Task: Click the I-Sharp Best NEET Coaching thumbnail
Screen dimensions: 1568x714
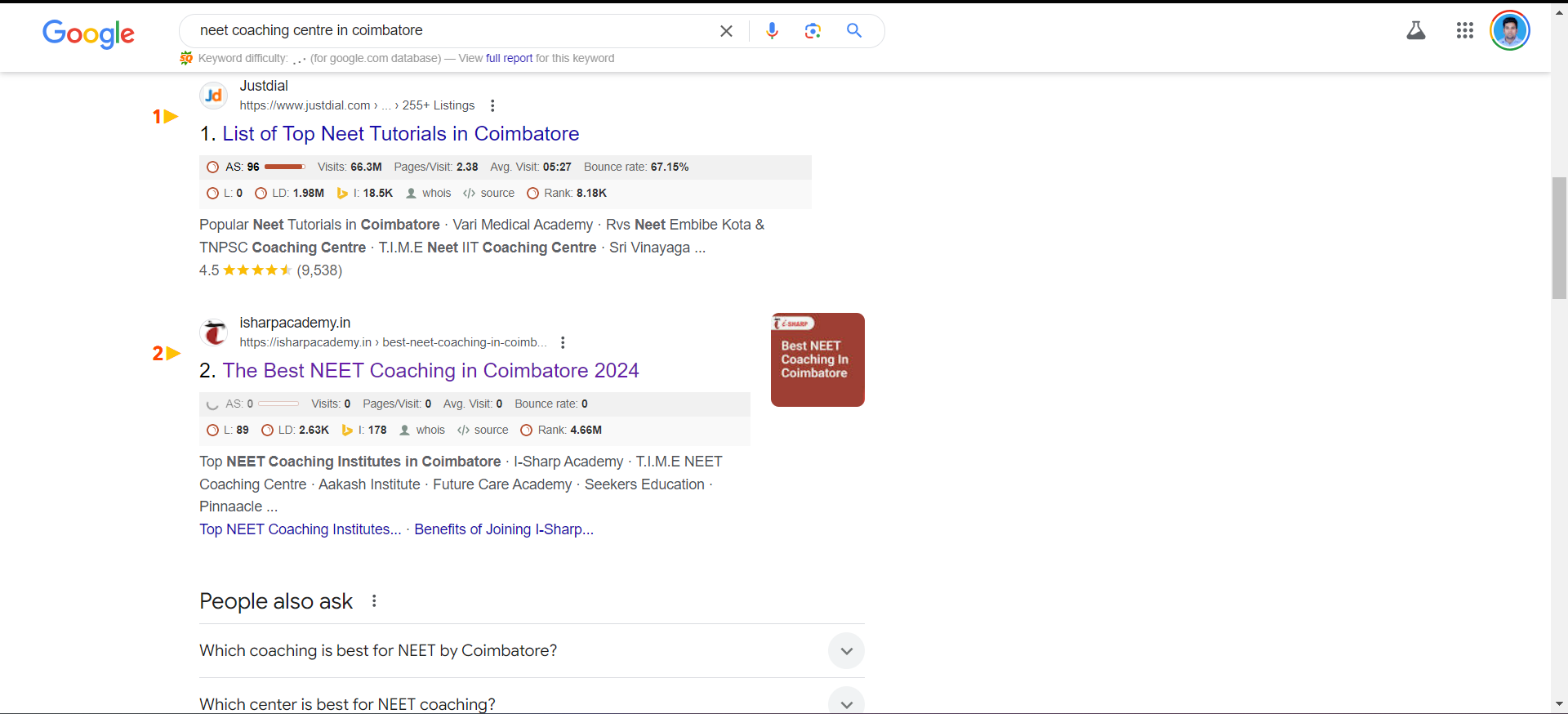Action: pos(817,359)
